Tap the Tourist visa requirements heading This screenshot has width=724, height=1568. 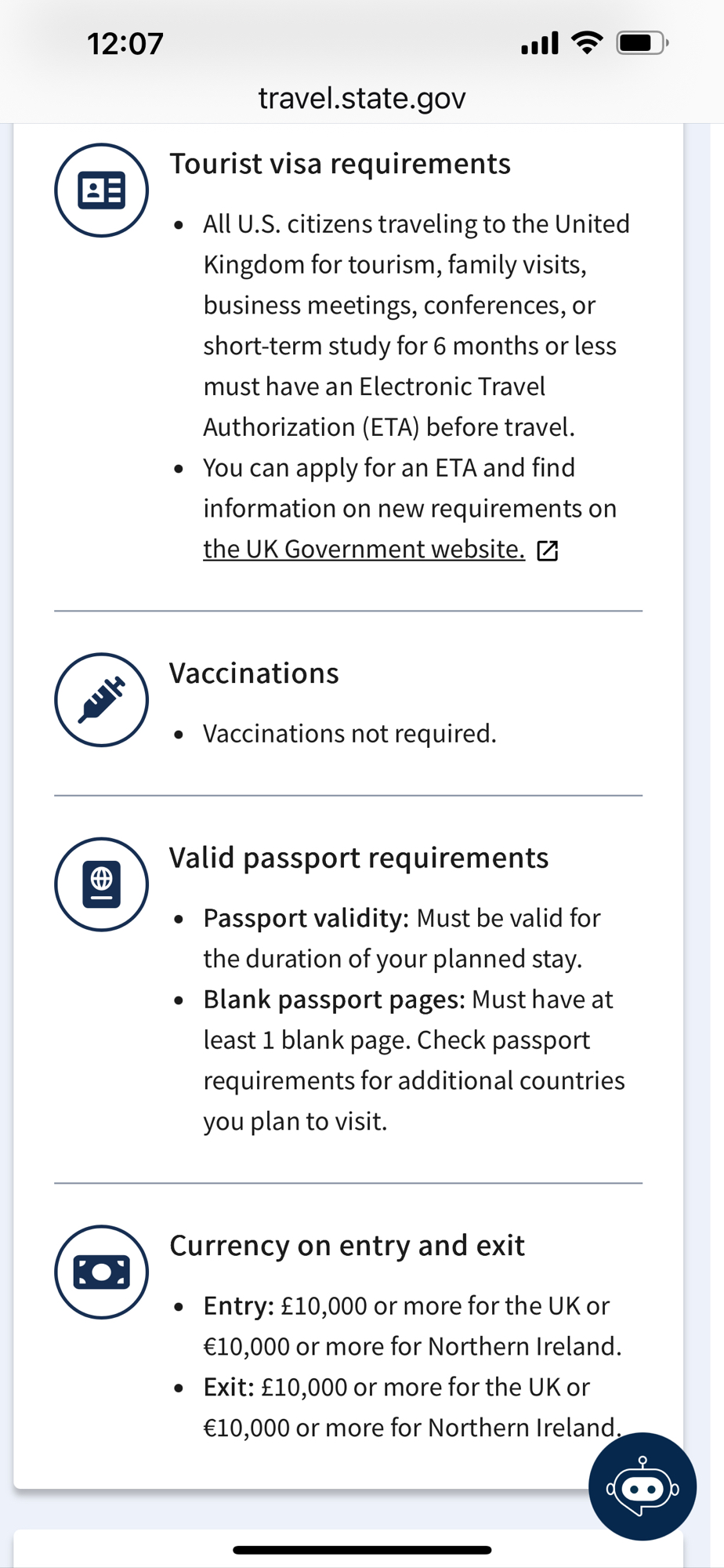pos(340,164)
